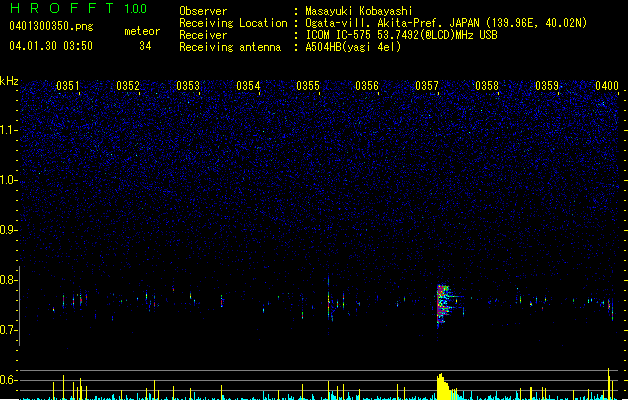This screenshot has height=400, width=629.
Task: Click time marker 0353
Action: pos(188,86)
